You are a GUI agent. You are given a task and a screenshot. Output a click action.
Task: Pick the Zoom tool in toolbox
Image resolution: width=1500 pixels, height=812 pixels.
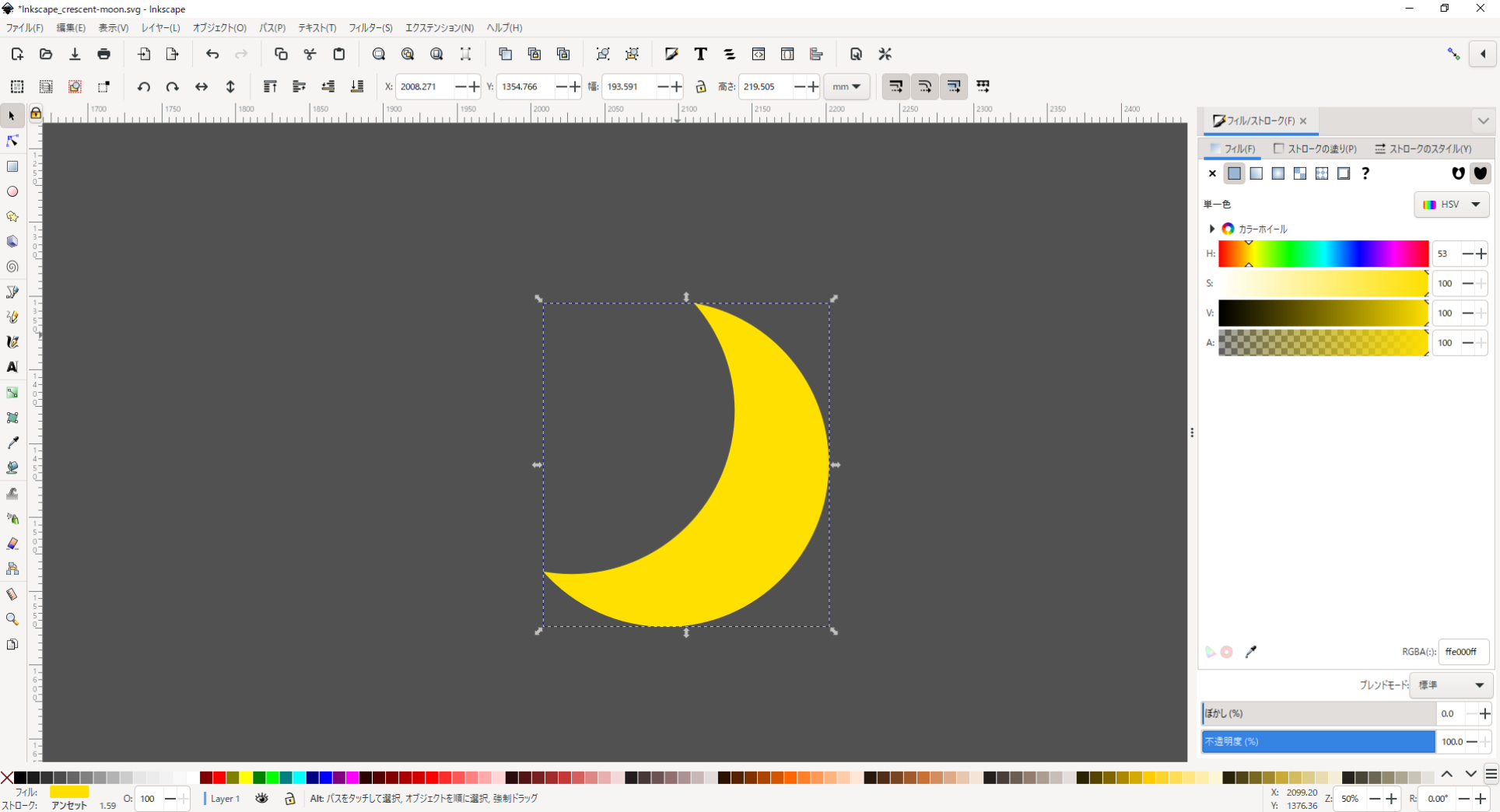(12, 619)
